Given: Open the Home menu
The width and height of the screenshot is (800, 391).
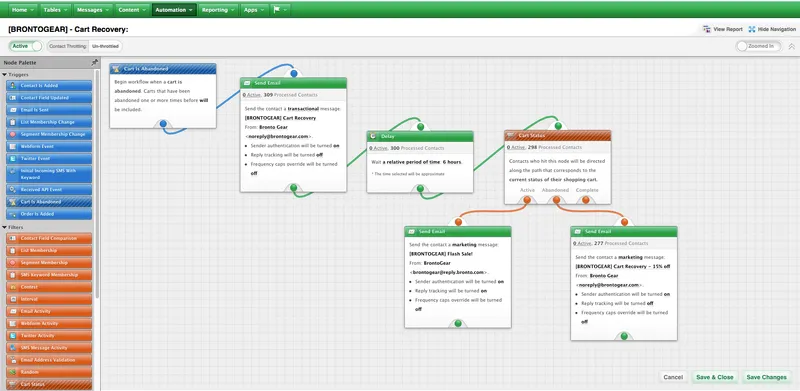Looking at the screenshot, I should (23, 10).
